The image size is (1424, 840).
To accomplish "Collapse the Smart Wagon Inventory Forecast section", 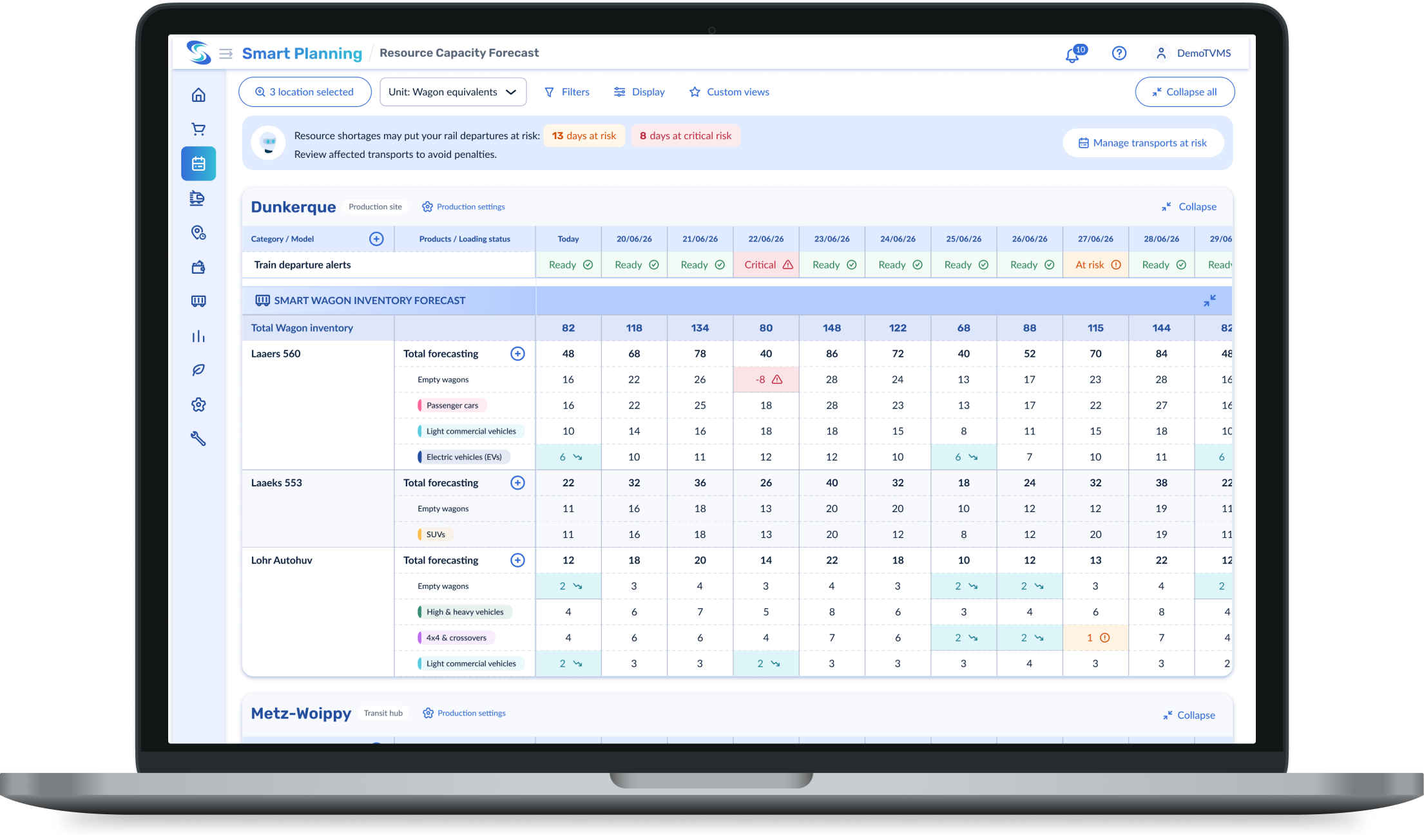I will point(1209,301).
